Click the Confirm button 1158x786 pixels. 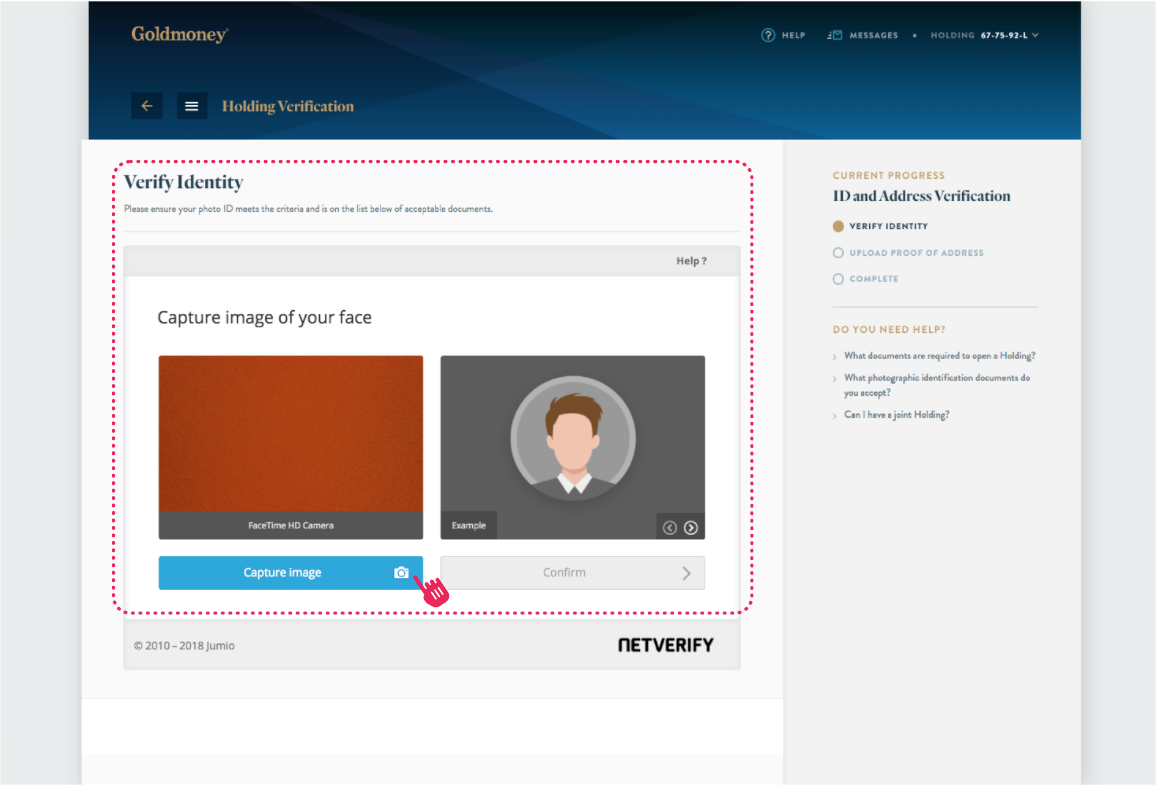tap(572, 573)
